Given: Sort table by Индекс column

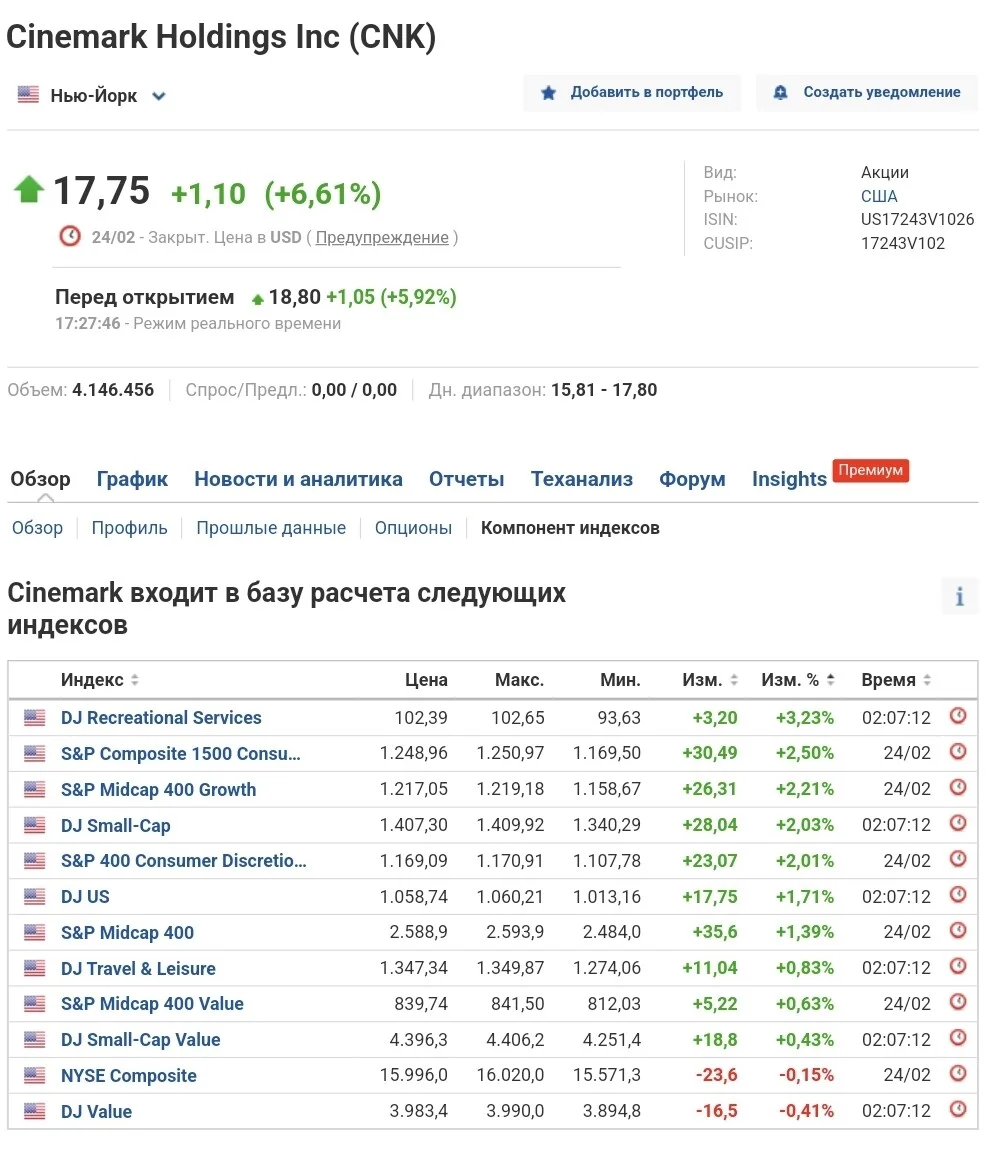Looking at the screenshot, I should click(100, 680).
